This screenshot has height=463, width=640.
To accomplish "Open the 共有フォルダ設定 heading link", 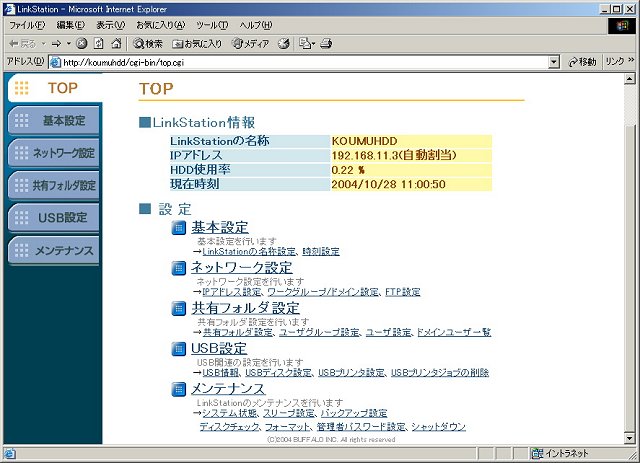I will tap(246, 308).
